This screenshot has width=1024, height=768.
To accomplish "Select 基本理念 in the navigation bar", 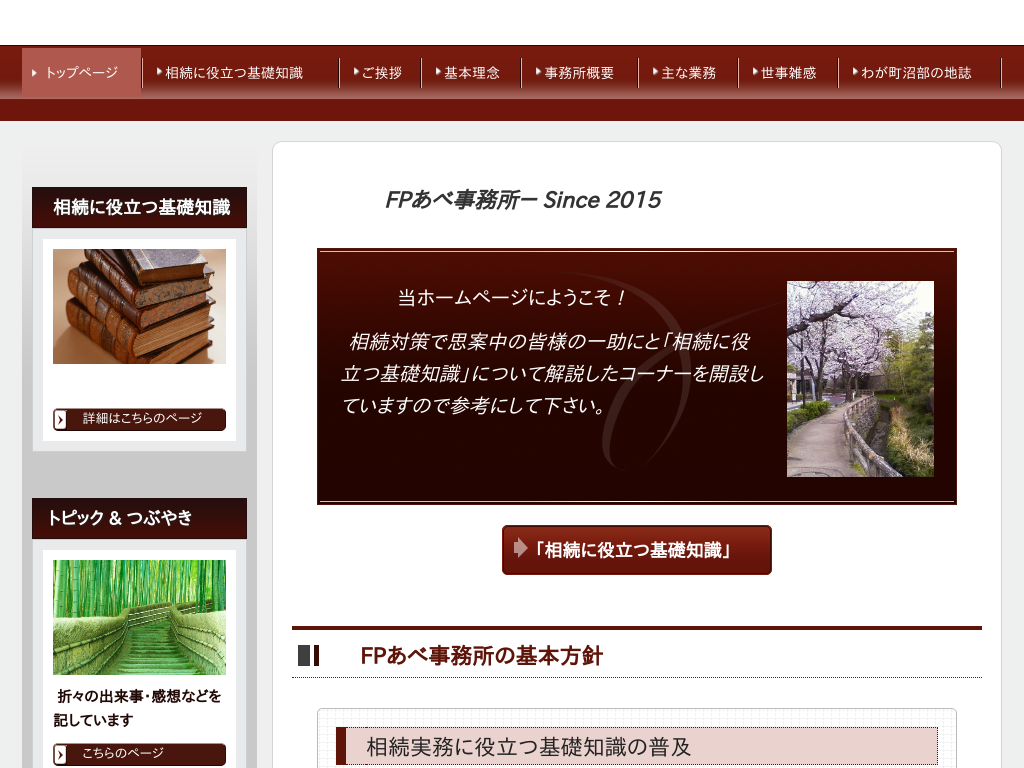I will 471,73.
